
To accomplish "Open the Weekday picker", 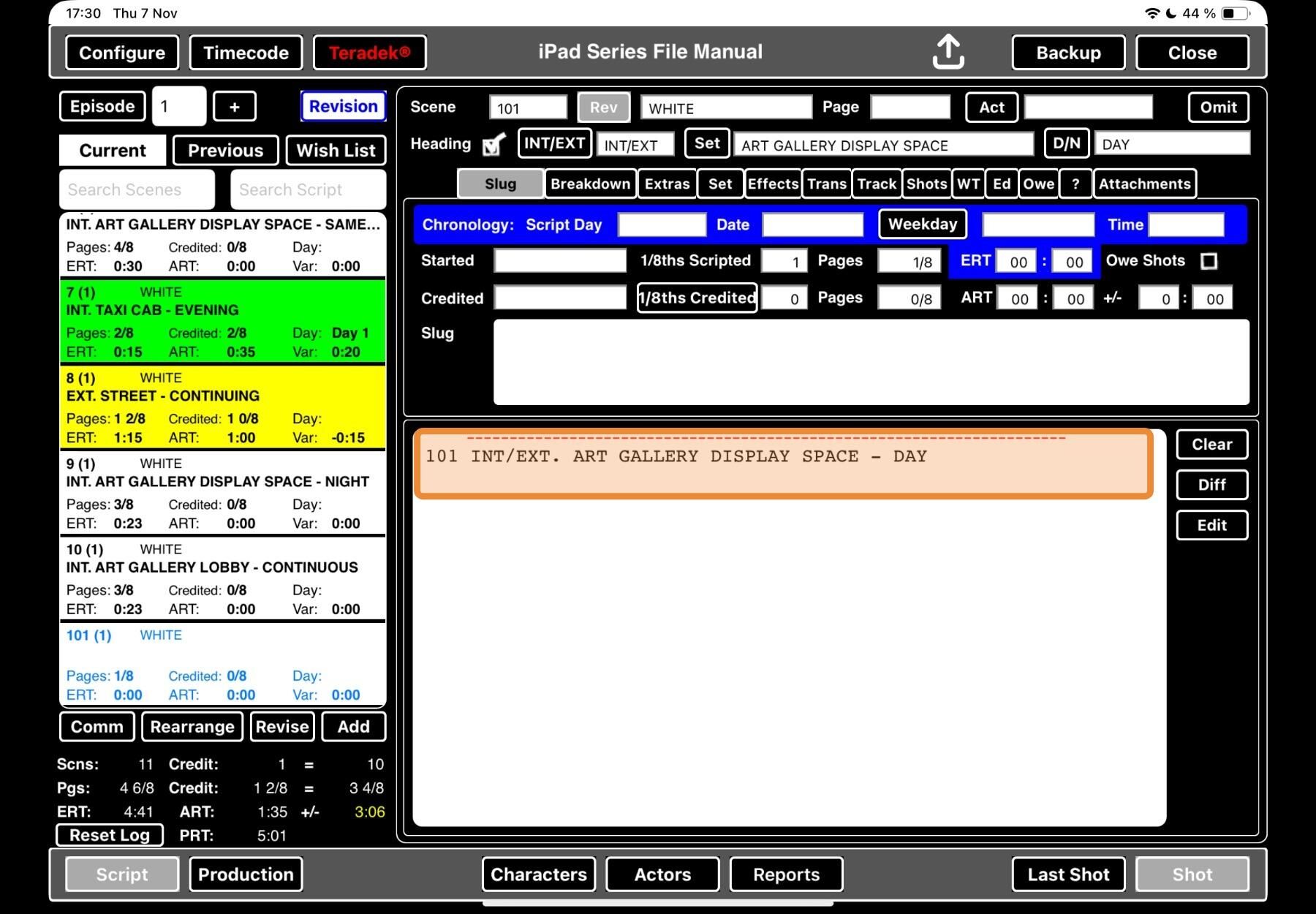I will (922, 224).
